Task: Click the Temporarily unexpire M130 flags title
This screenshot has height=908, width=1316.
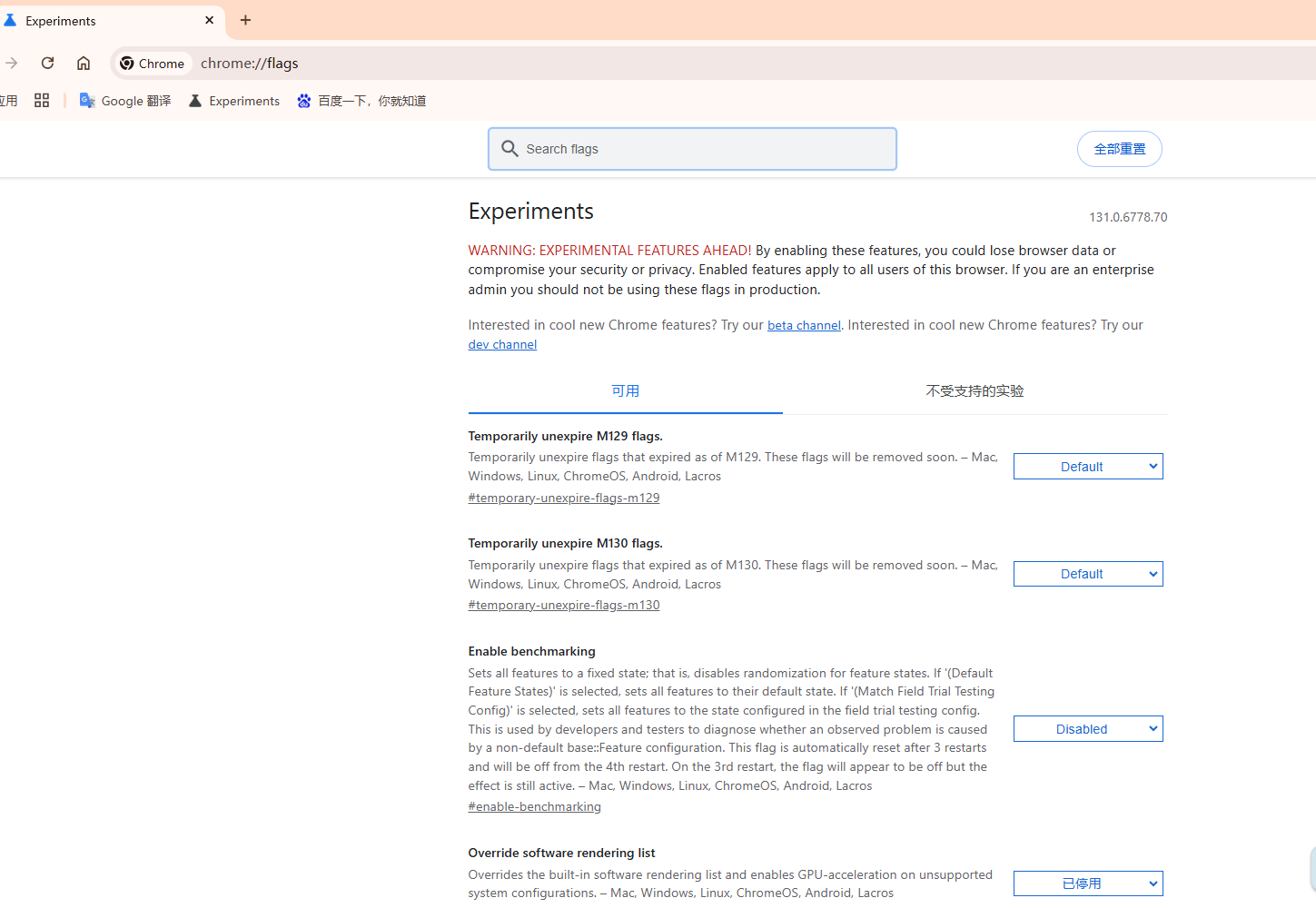Action: click(x=566, y=543)
